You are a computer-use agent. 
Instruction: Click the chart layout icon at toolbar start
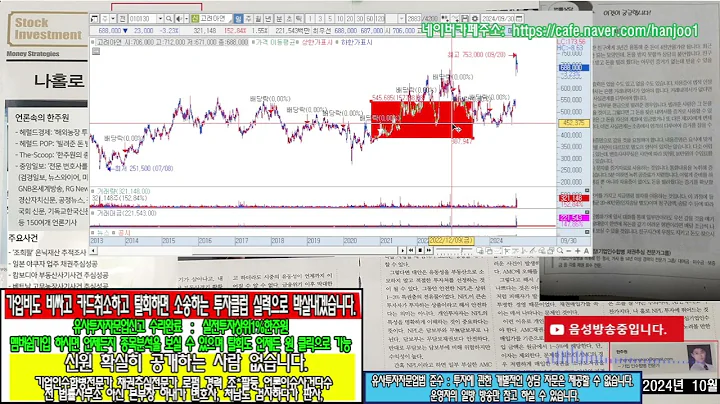tap(95, 18)
